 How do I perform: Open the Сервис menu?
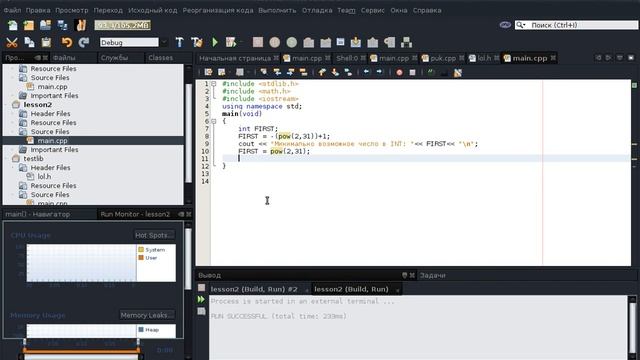(x=373, y=10)
